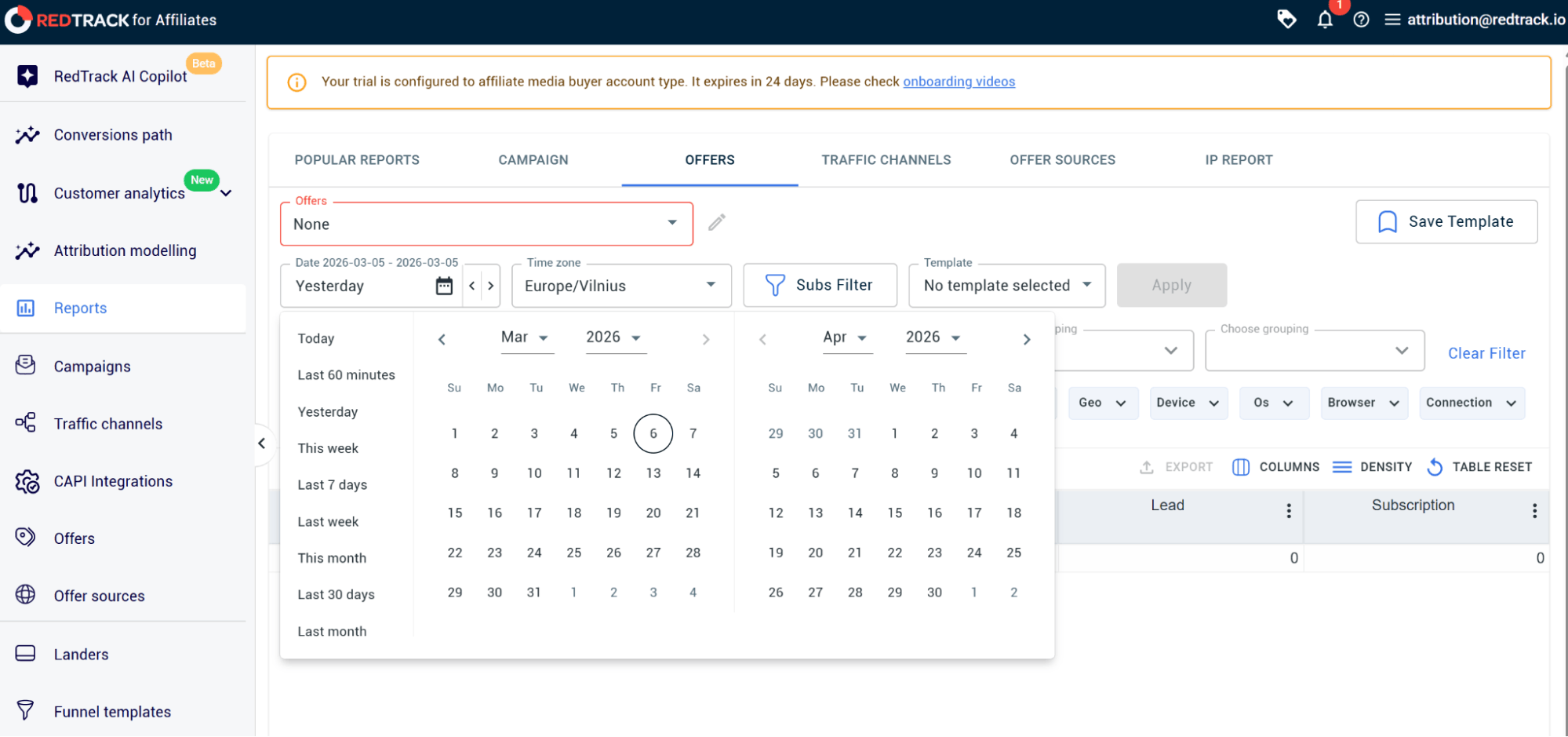Image resolution: width=1568 pixels, height=737 pixels.
Task: Select the Last 7 days preset
Action: (333, 485)
